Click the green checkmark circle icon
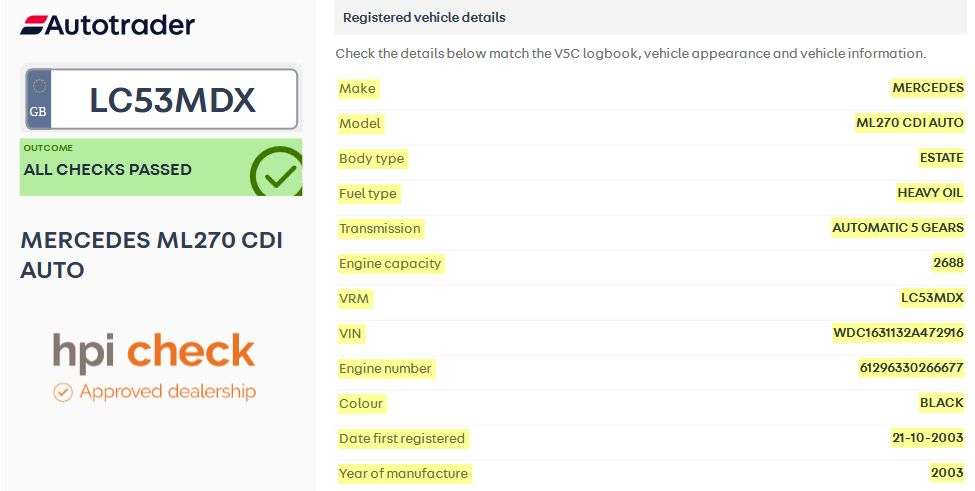The width and height of the screenshot is (975, 491). (276, 173)
